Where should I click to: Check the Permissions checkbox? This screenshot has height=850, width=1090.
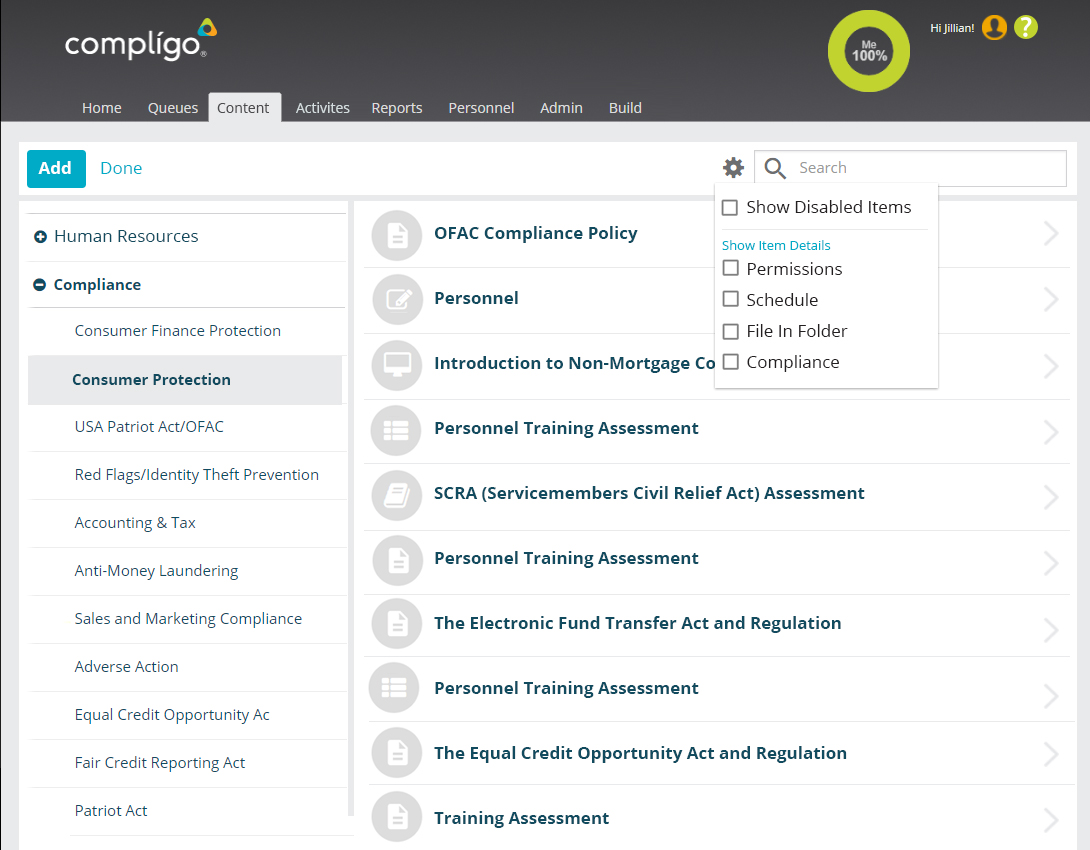pyautogui.click(x=731, y=269)
